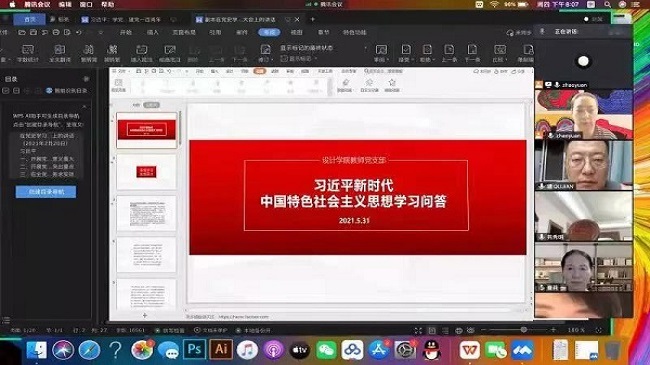Open the 页面布局 ribbon tab

point(184,32)
